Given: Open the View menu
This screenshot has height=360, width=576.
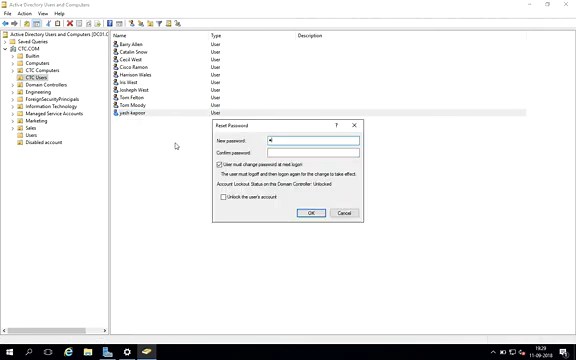Looking at the screenshot, I should (x=43, y=14).
